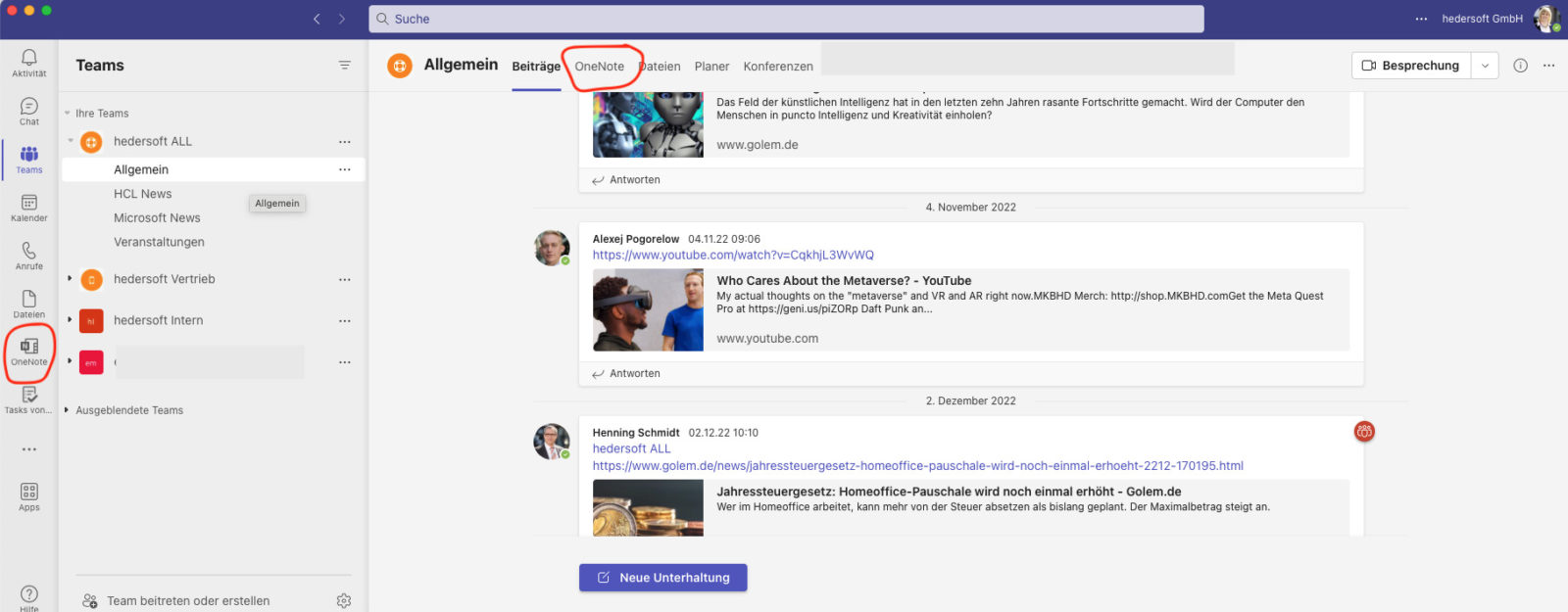Select the Microsoft News channel
The image size is (1568, 612).
157,218
